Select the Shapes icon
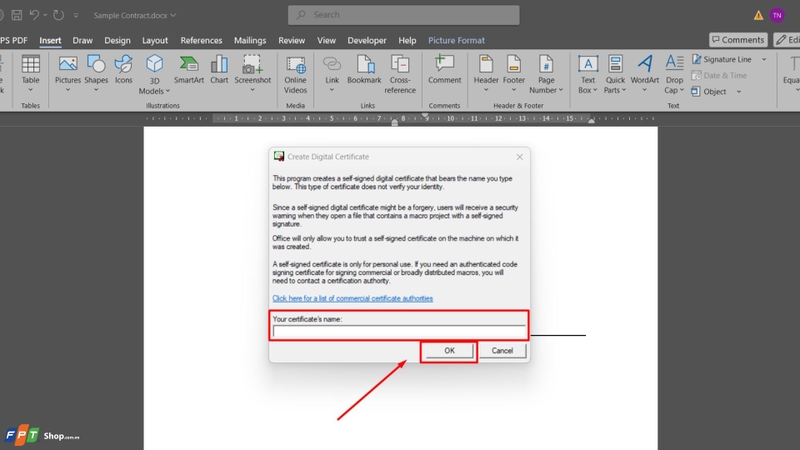The width and height of the screenshot is (800, 450). [96, 74]
